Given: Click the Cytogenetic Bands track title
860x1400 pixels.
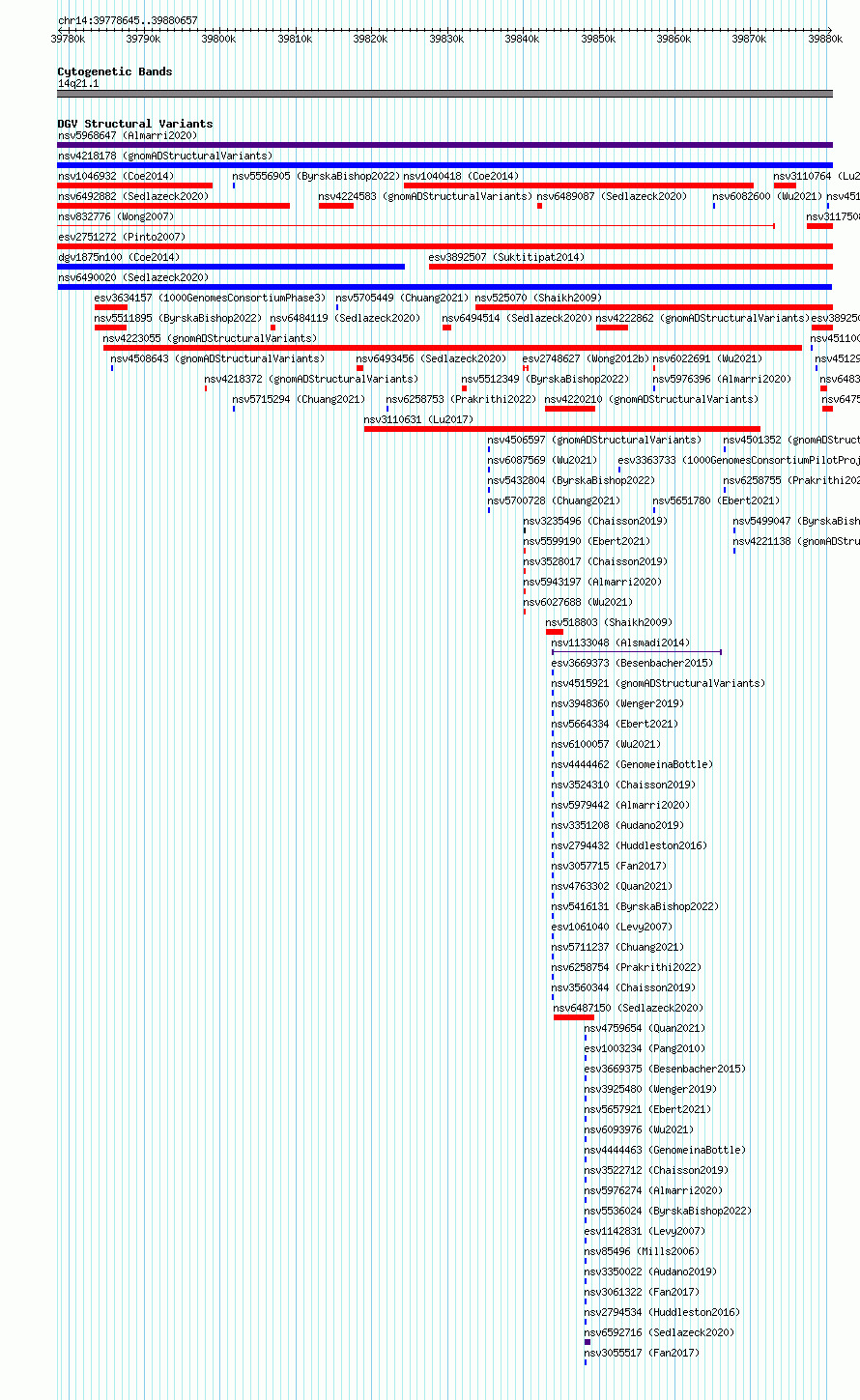Looking at the screenshot, I should (115, 71).
